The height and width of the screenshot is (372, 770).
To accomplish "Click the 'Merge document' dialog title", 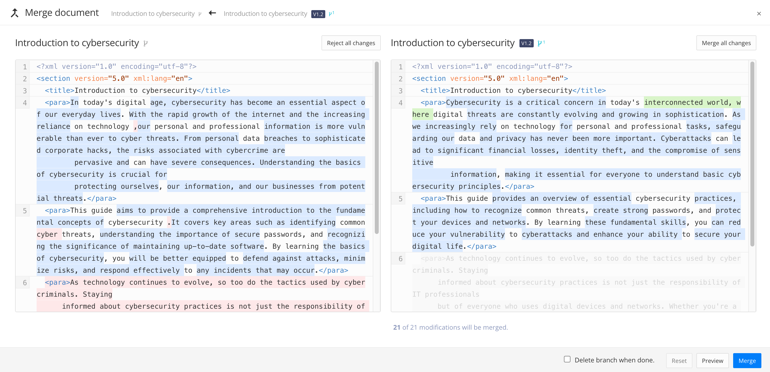I will [x=61, y=13].
